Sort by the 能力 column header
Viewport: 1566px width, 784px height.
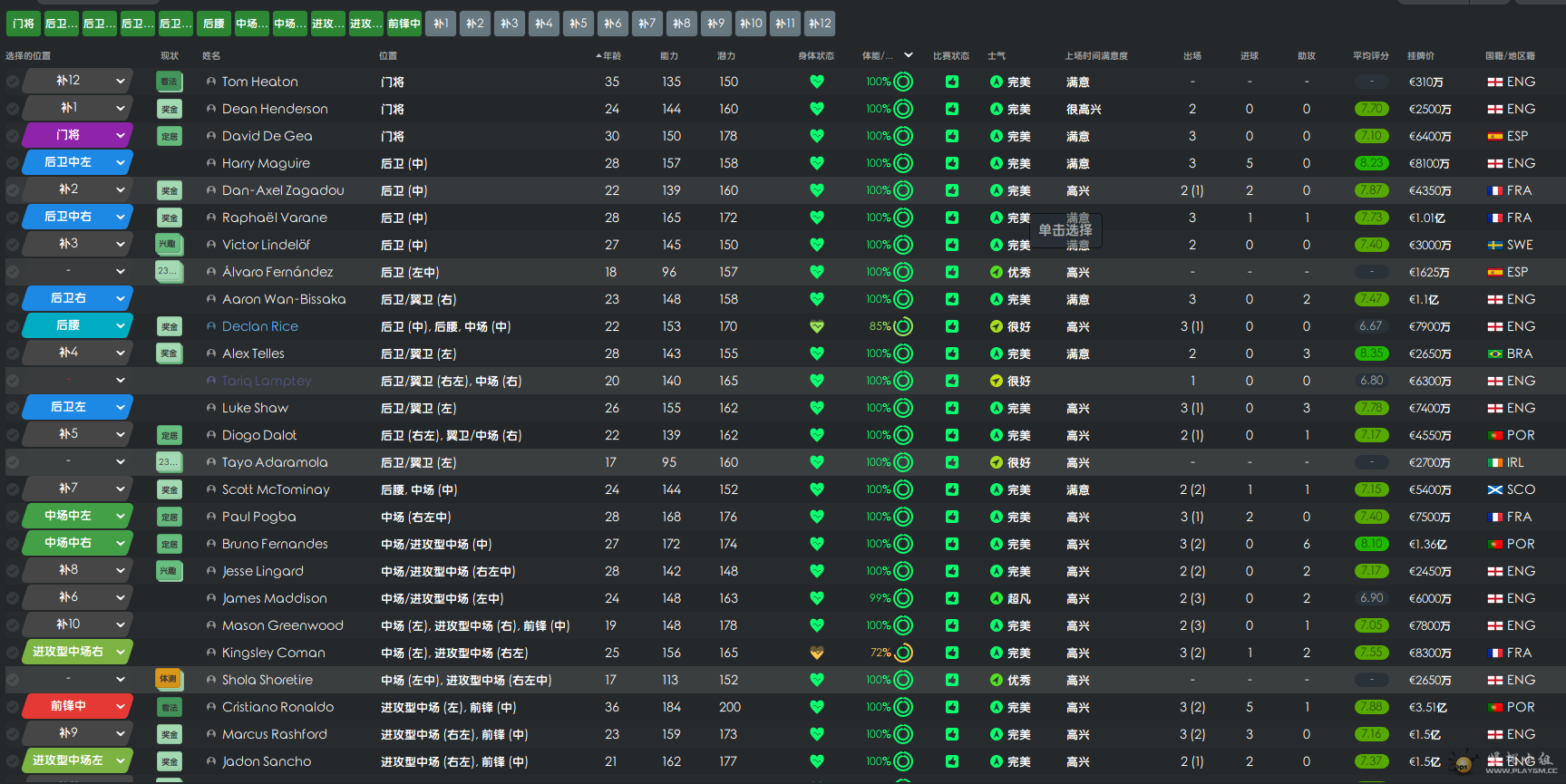pyautogui.click(x=669, y=56)
